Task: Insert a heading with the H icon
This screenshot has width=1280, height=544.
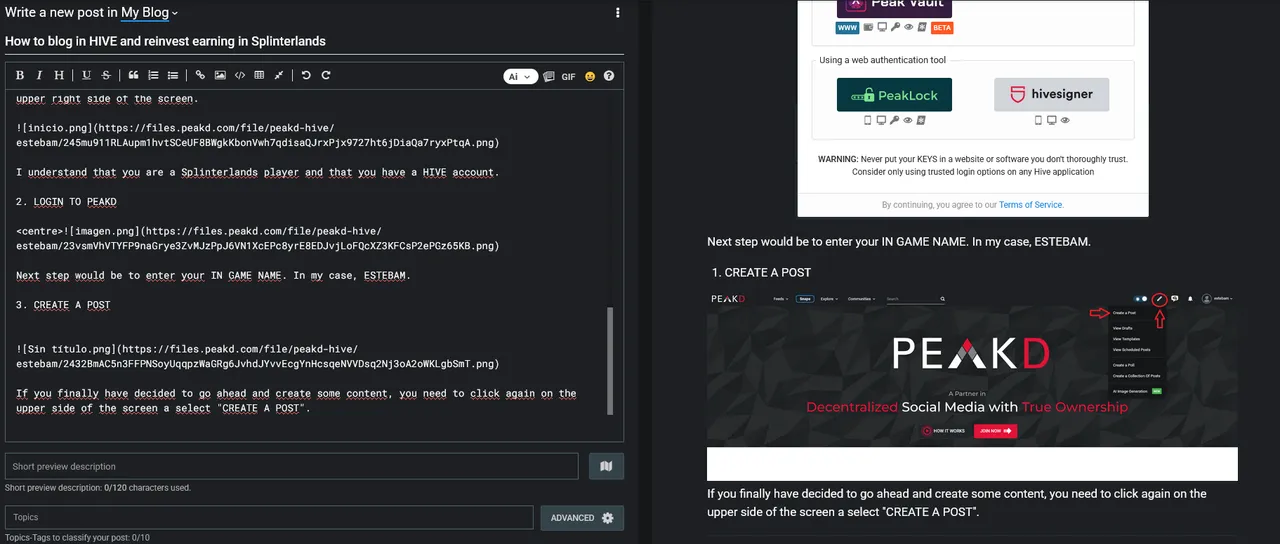Action: (59, 76)
